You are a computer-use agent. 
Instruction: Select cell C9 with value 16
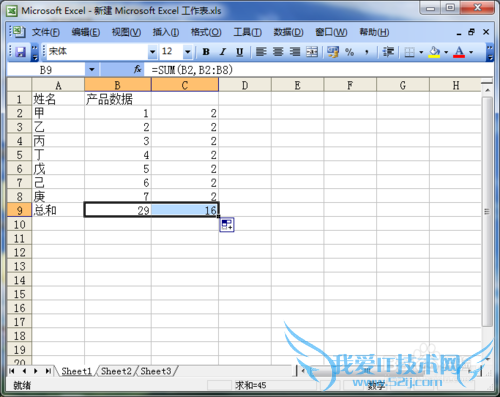[x=185, y=210]
